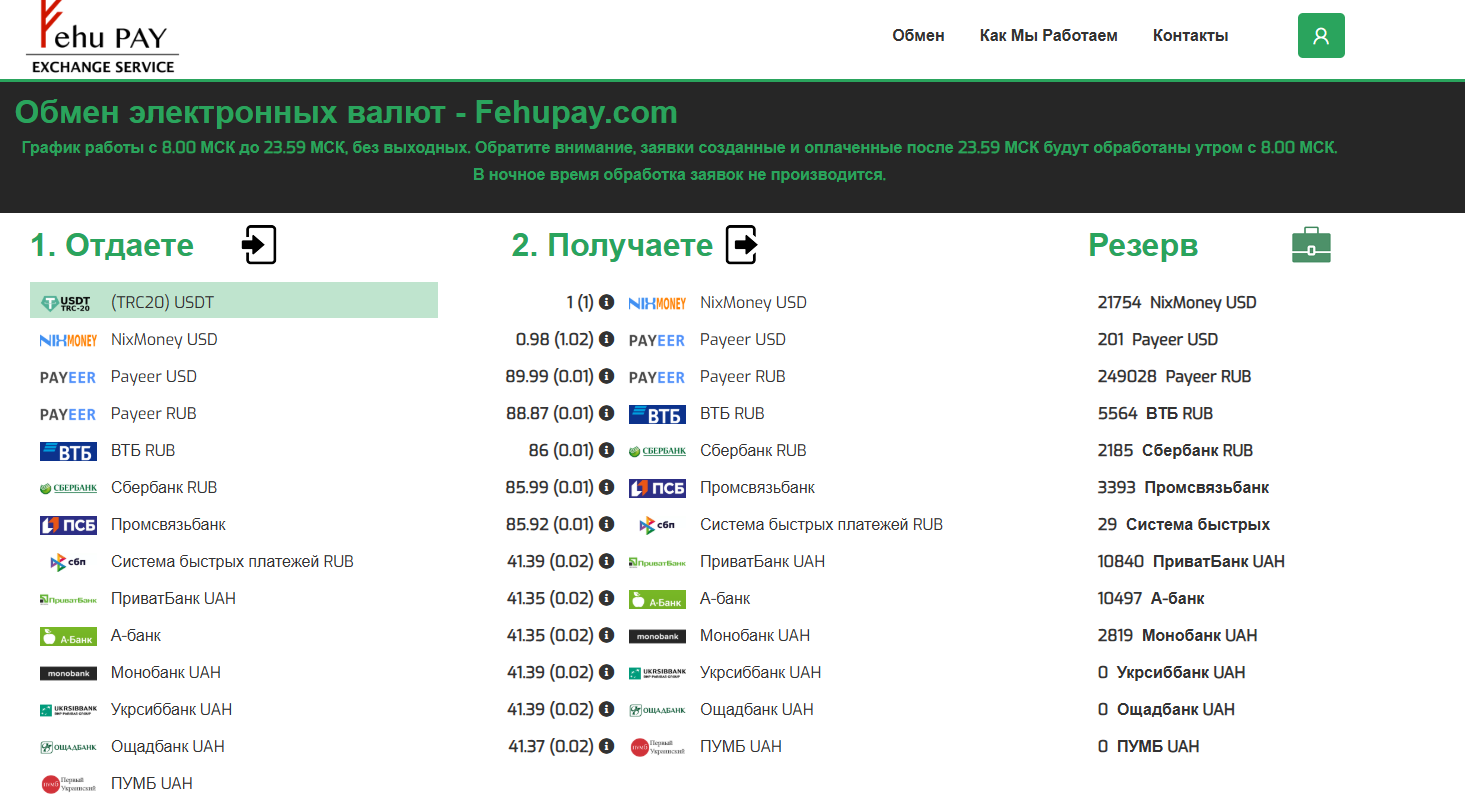Click the Резерв heading text
The image size is (1465, 798).
1143,245
